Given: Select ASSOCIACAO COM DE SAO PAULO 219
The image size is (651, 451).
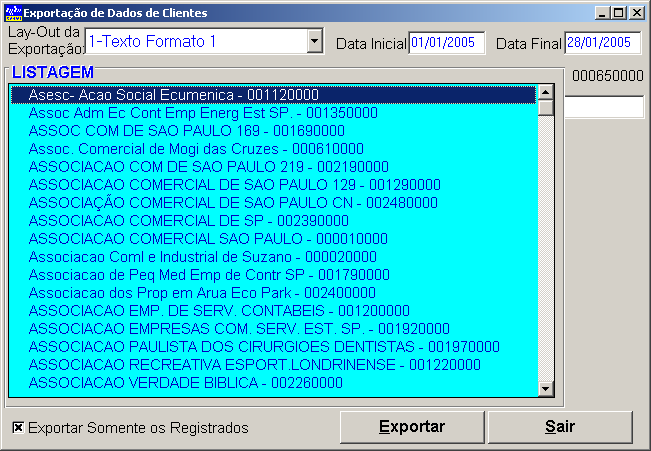Looking at the screenshot, I should click(273, 167).
